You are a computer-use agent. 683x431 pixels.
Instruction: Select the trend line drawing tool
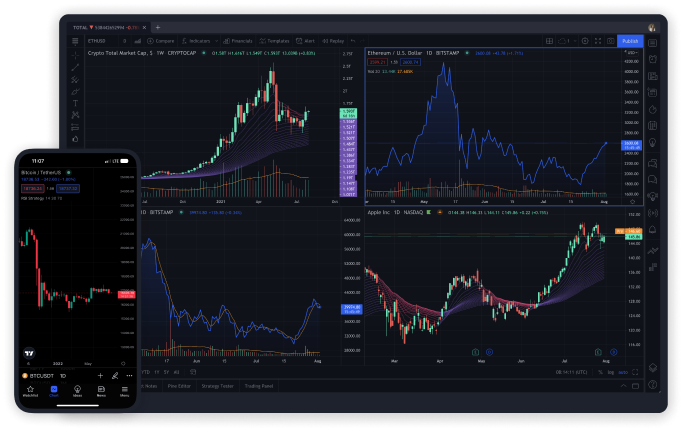75,67
